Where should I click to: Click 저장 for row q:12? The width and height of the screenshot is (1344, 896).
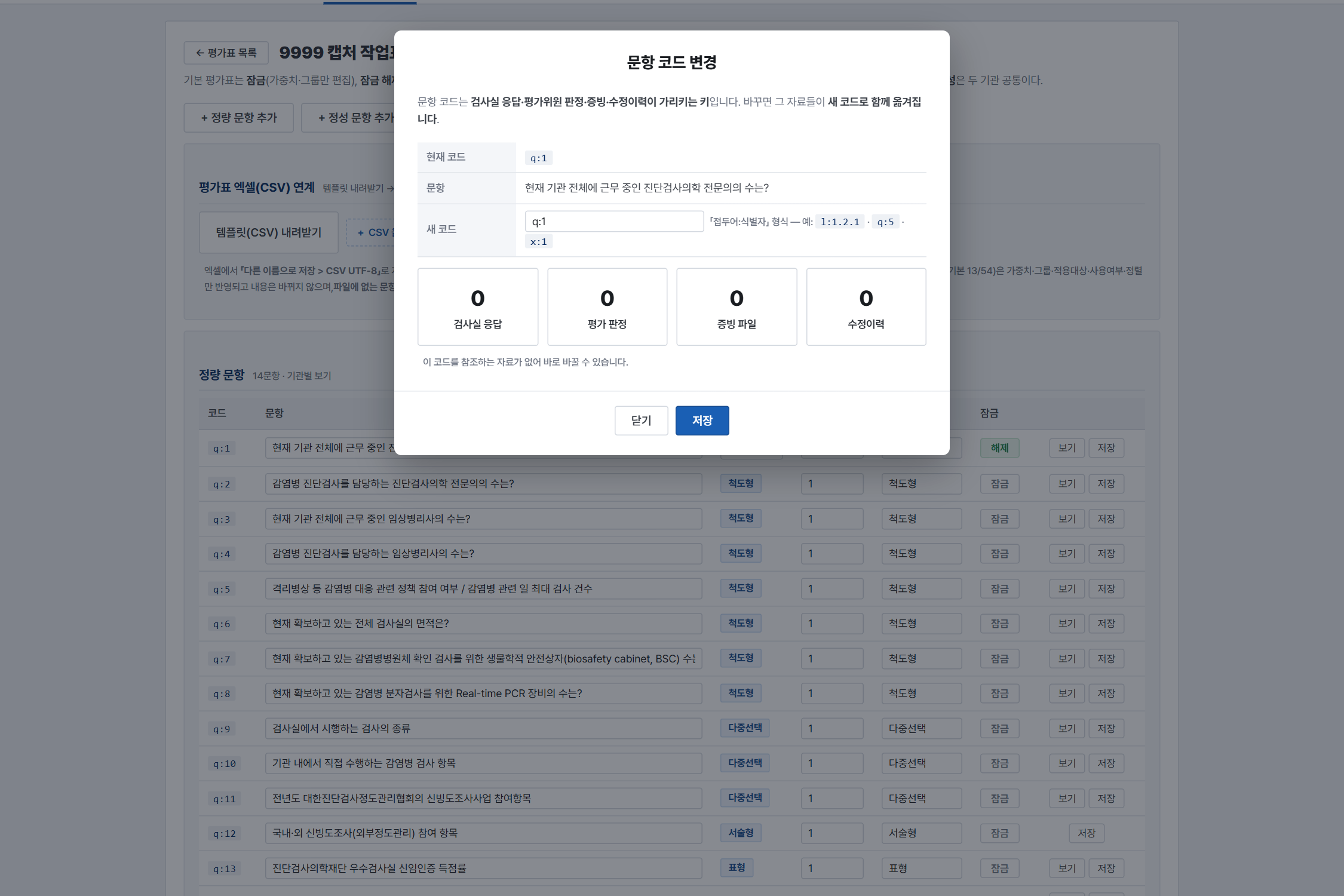click(x=1087, y=833)
